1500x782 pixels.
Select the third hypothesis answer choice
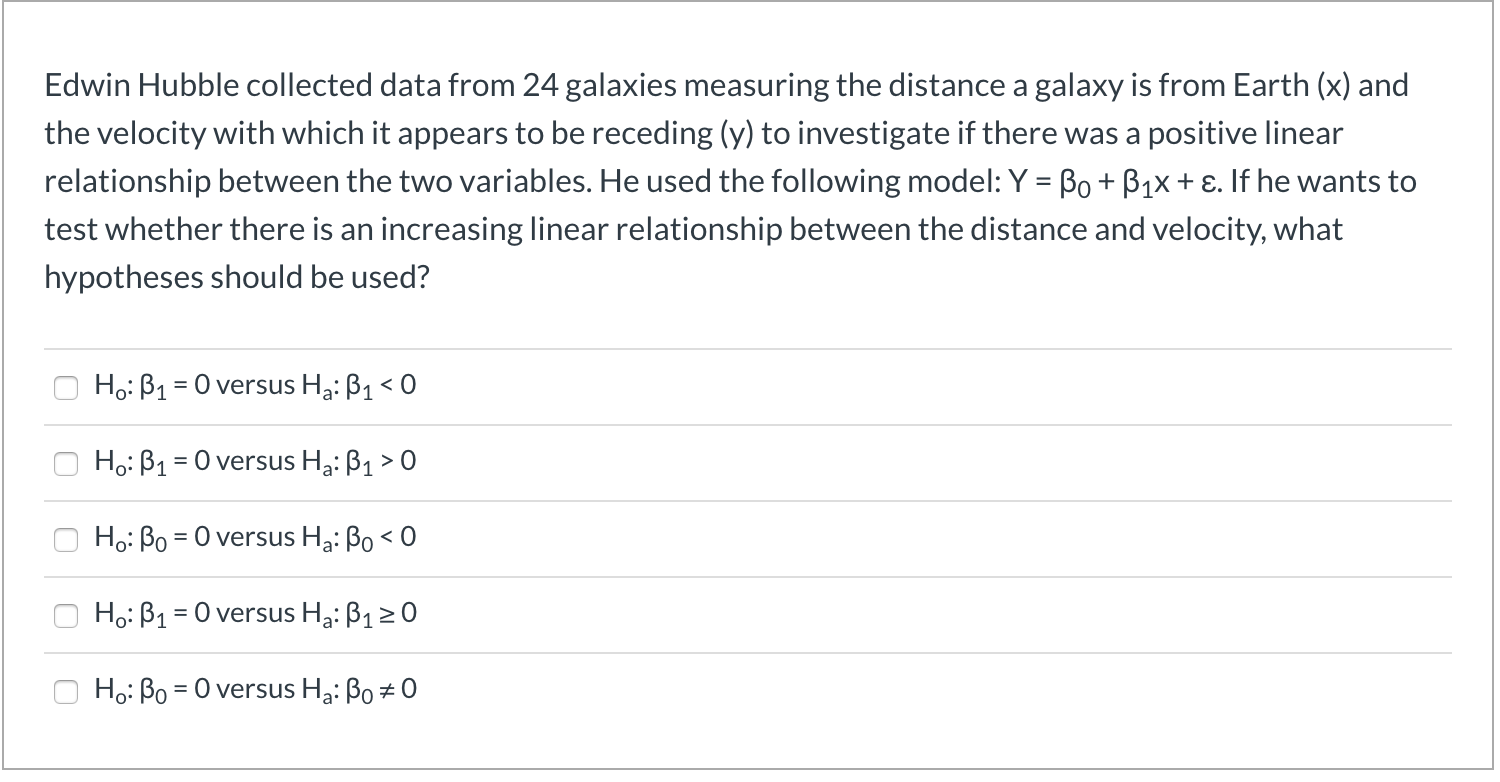66,539
